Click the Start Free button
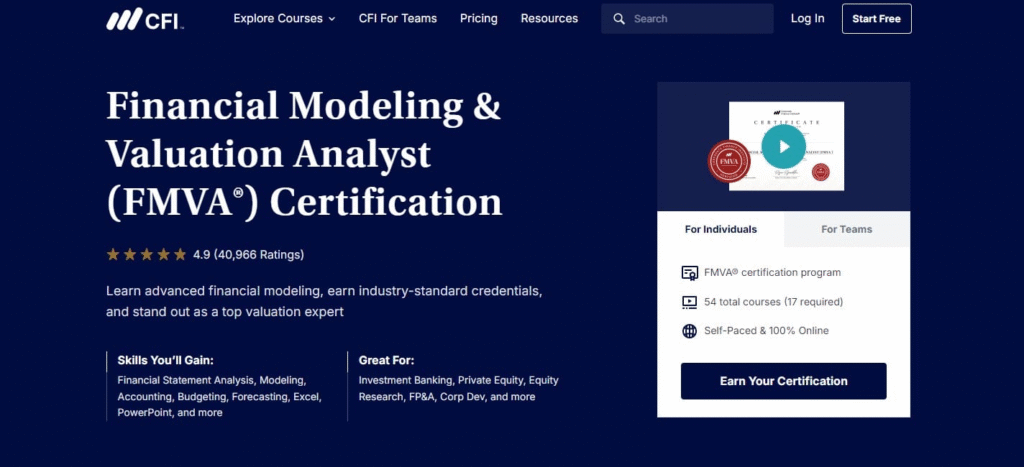1024x467 pixels. tap(876, 19)
